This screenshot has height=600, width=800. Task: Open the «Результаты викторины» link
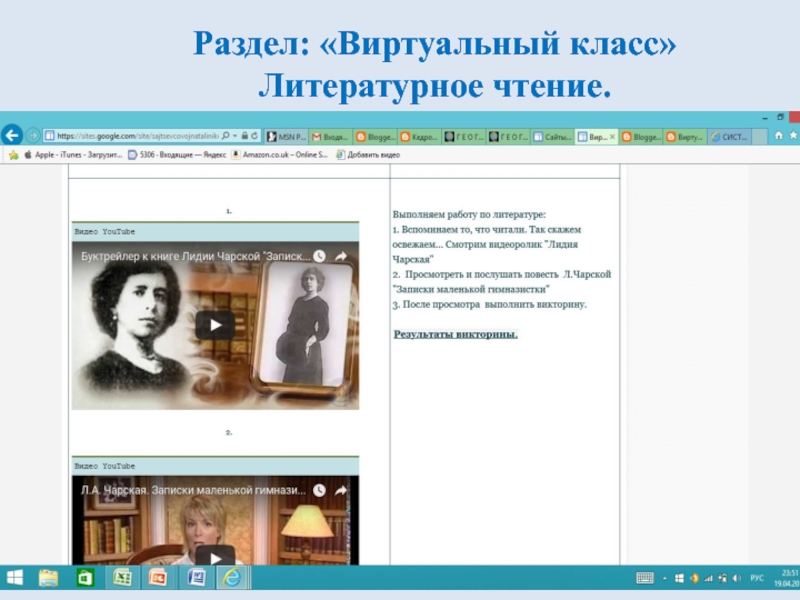click(455, 334)
